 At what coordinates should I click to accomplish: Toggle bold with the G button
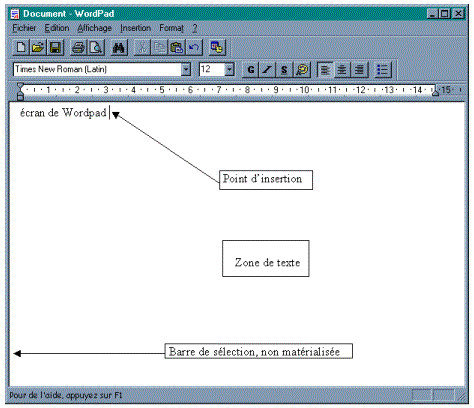(250, 70)
